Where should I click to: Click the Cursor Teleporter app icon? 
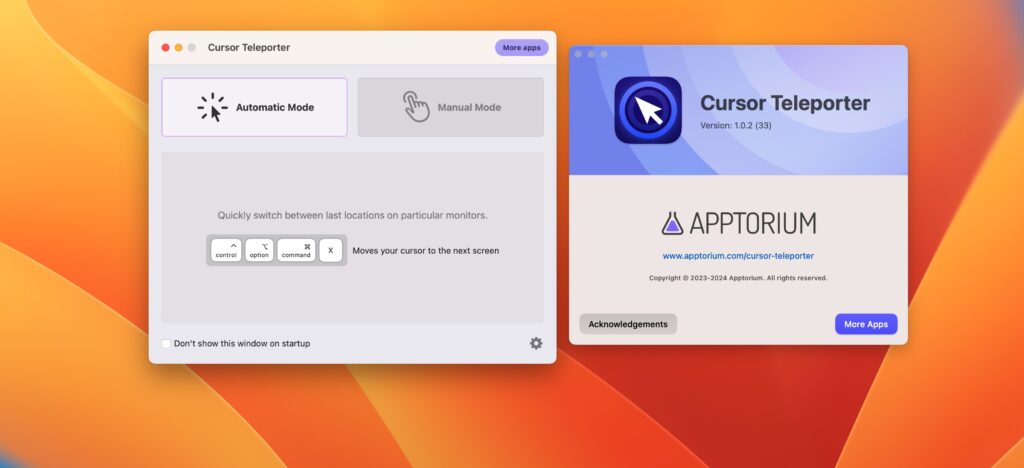click(x=648, y=110)
